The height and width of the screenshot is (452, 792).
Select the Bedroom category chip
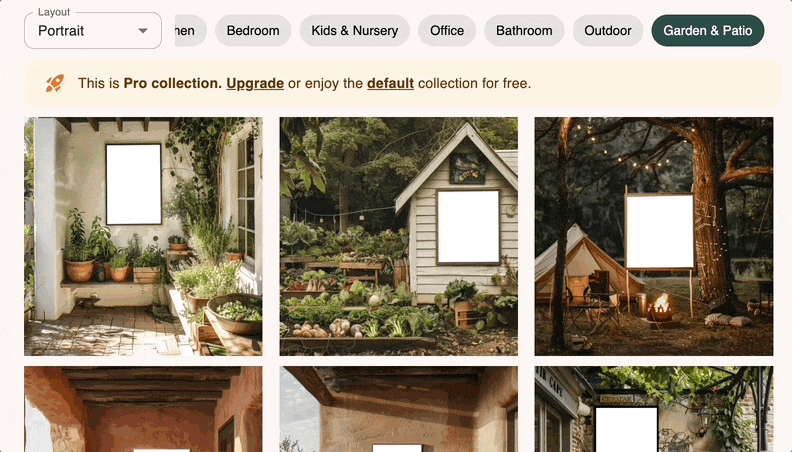pos(253,31)
